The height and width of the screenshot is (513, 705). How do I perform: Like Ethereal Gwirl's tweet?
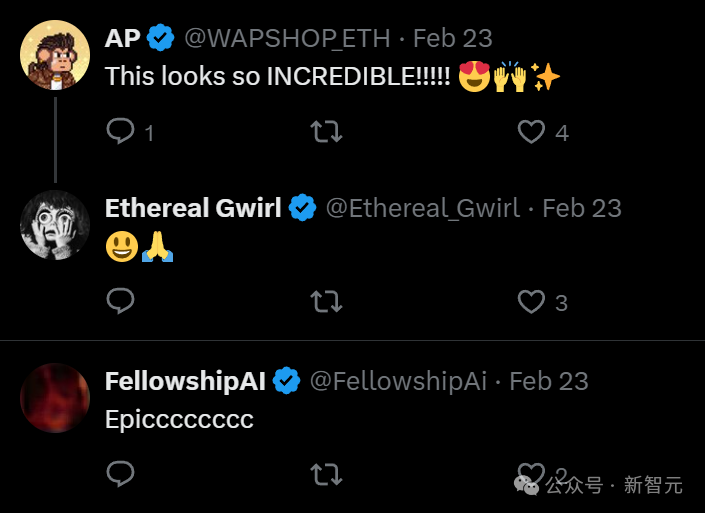point(531,301)
